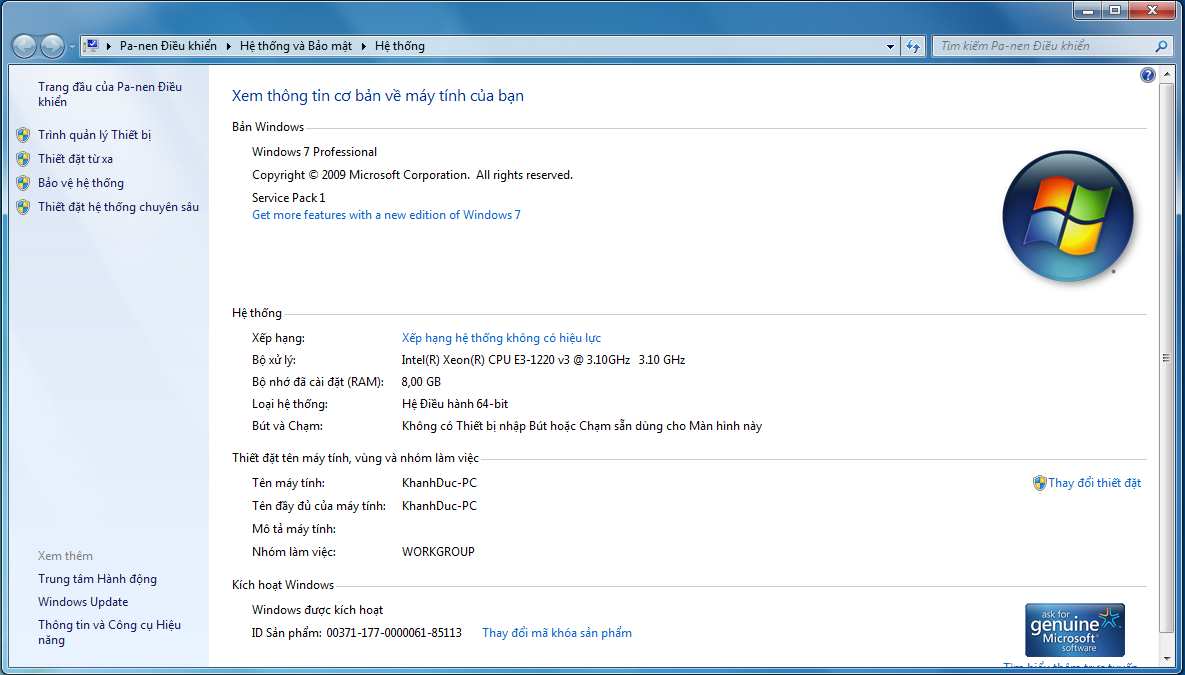Viewport: 1185px width, 675px height.
Task: Open Thiết đặt hệ thống chuyên sâu
Action: (x=118, y=207)
